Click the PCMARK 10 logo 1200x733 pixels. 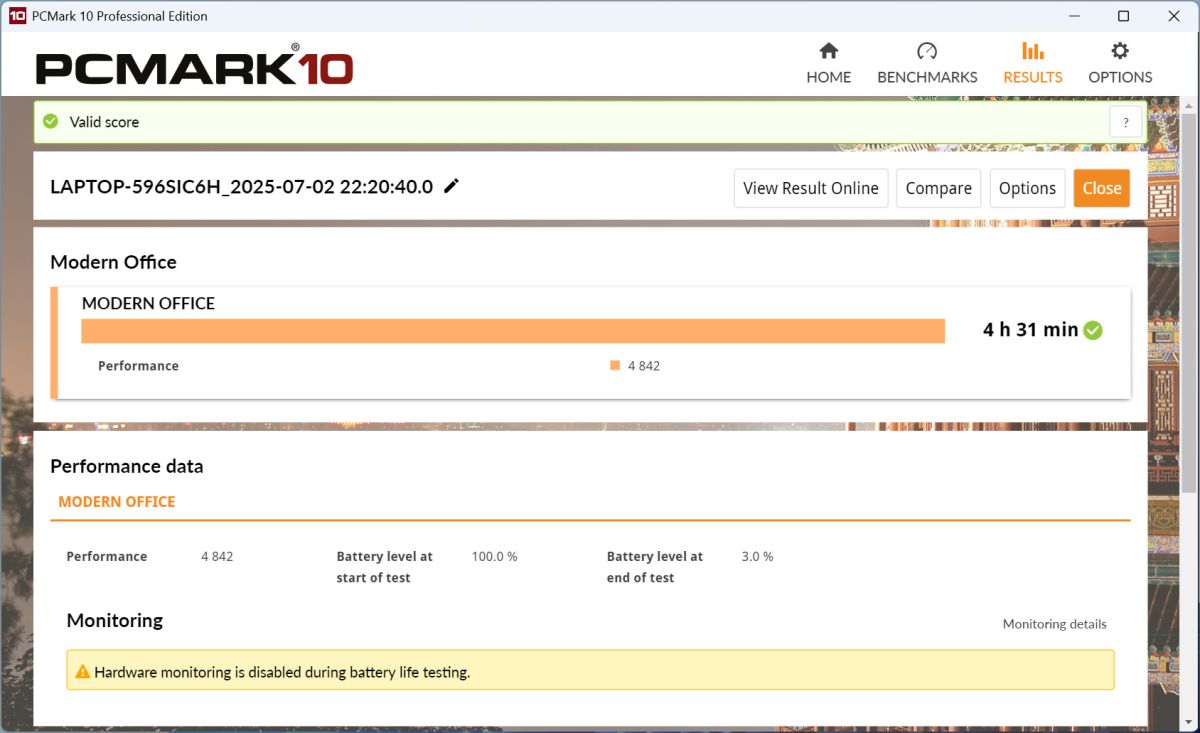tap(194, 67)
